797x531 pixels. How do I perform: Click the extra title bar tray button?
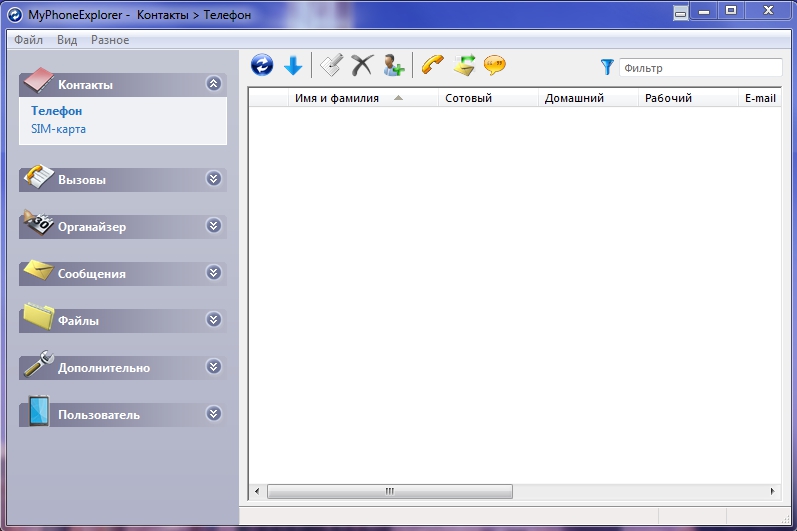pyautogui.click(x=681, y=12)
